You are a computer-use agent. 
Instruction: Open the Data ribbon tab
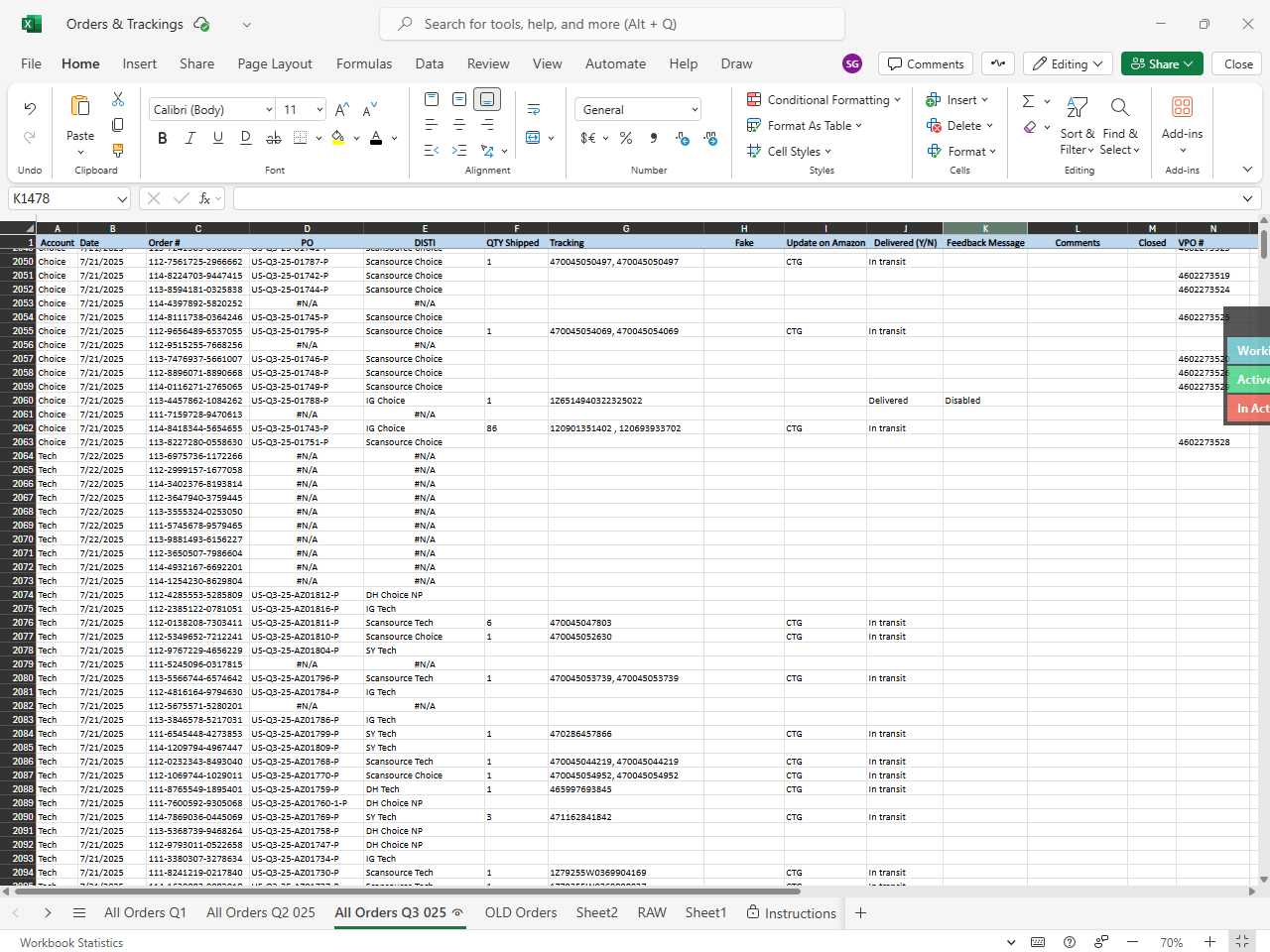tap(430, 63)
